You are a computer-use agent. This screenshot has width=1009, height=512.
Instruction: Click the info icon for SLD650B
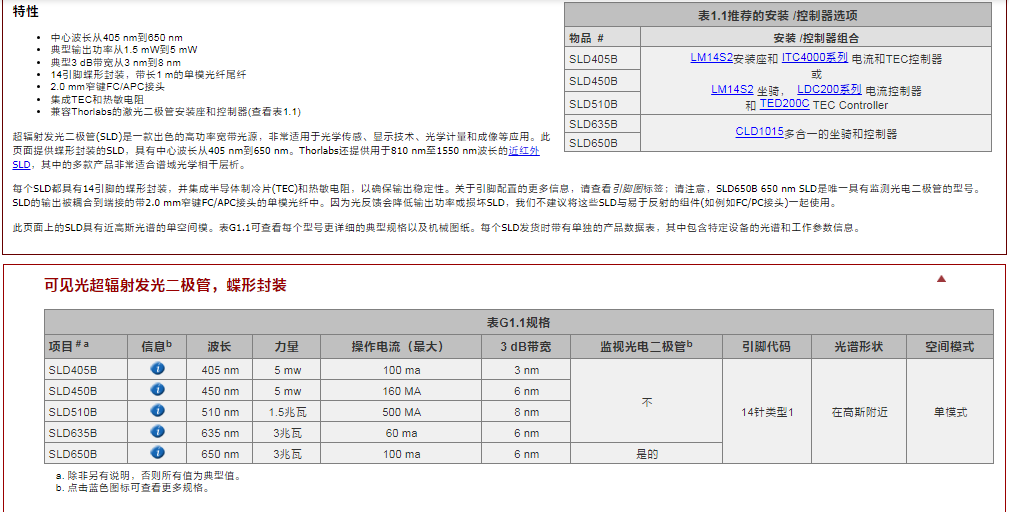[x=157, y=453]
